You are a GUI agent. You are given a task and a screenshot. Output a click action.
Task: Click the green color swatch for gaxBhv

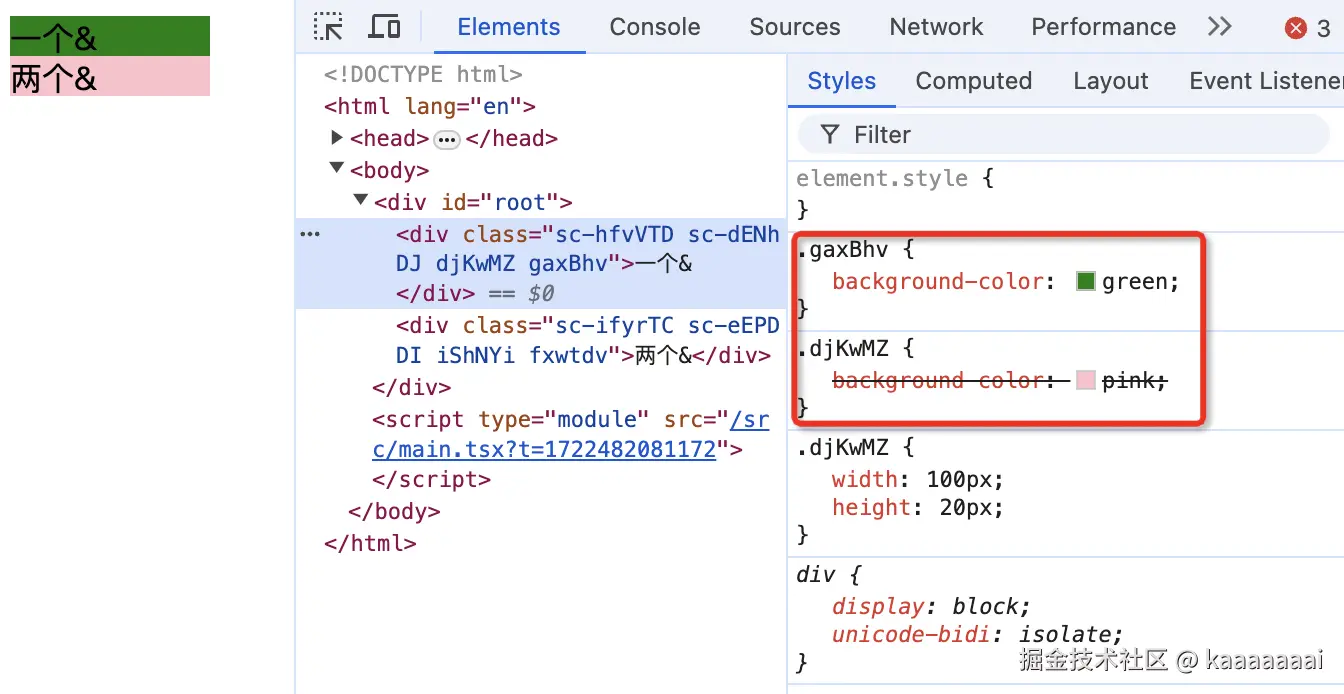tap(1085, 281)
